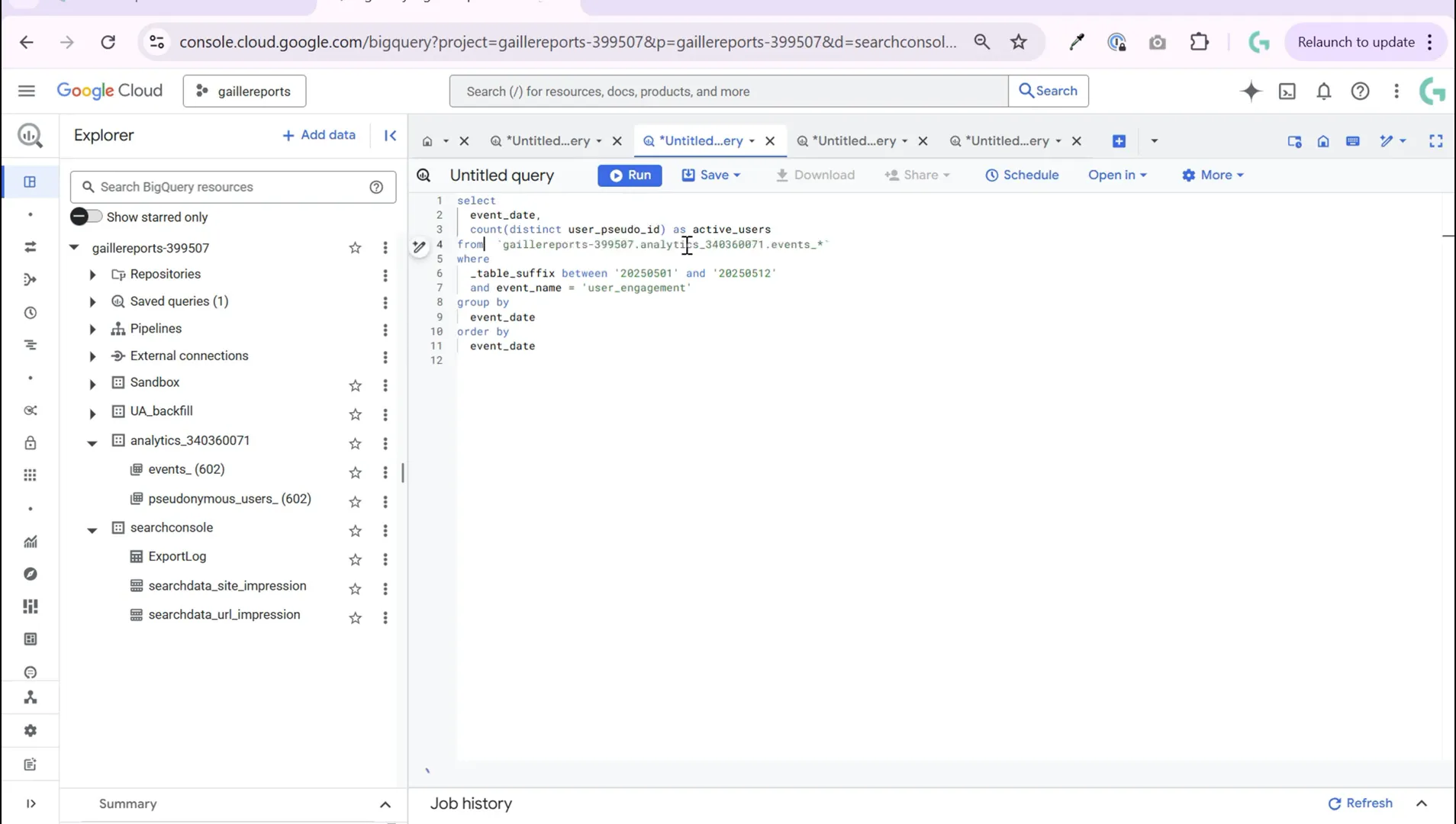The image size is (1456, 824).
Task: Open the Gemini AI sparkle icon
Action: click(1251, 91)
